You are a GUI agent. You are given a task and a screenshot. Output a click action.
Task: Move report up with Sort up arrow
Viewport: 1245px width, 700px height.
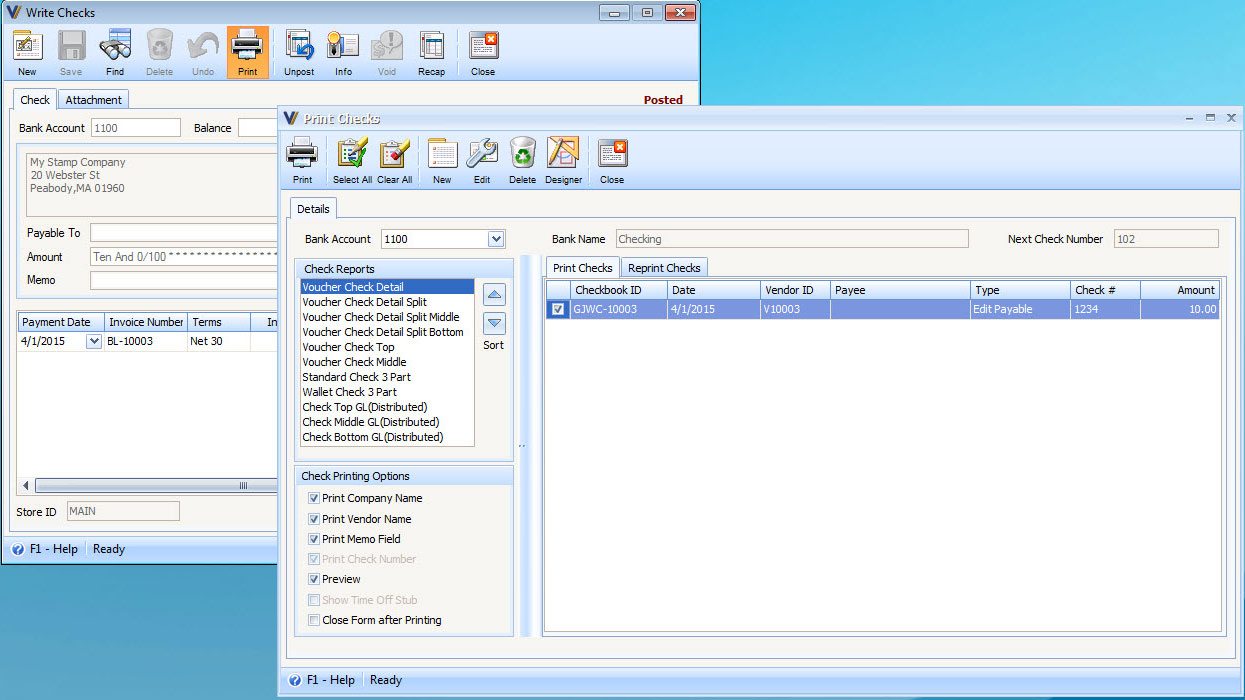(494, 295)
